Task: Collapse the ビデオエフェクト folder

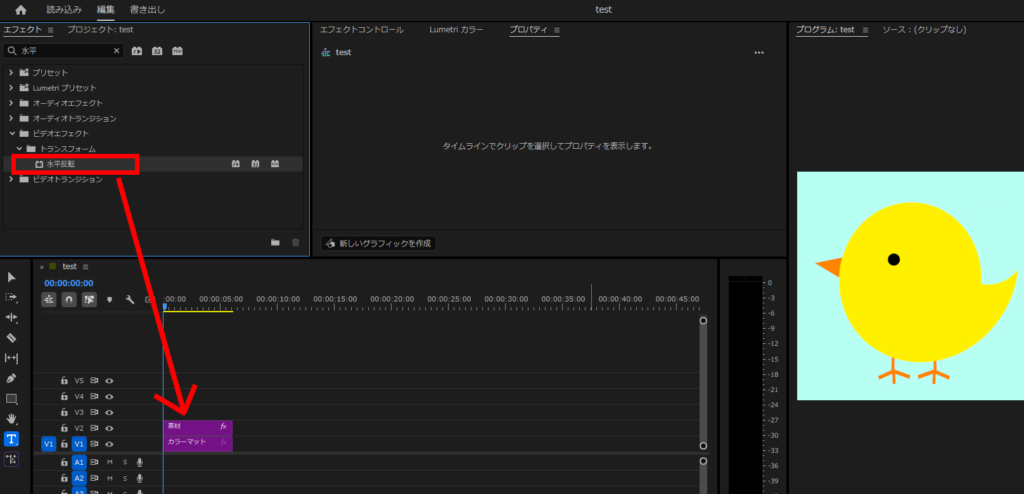Action: pos(11,133)
